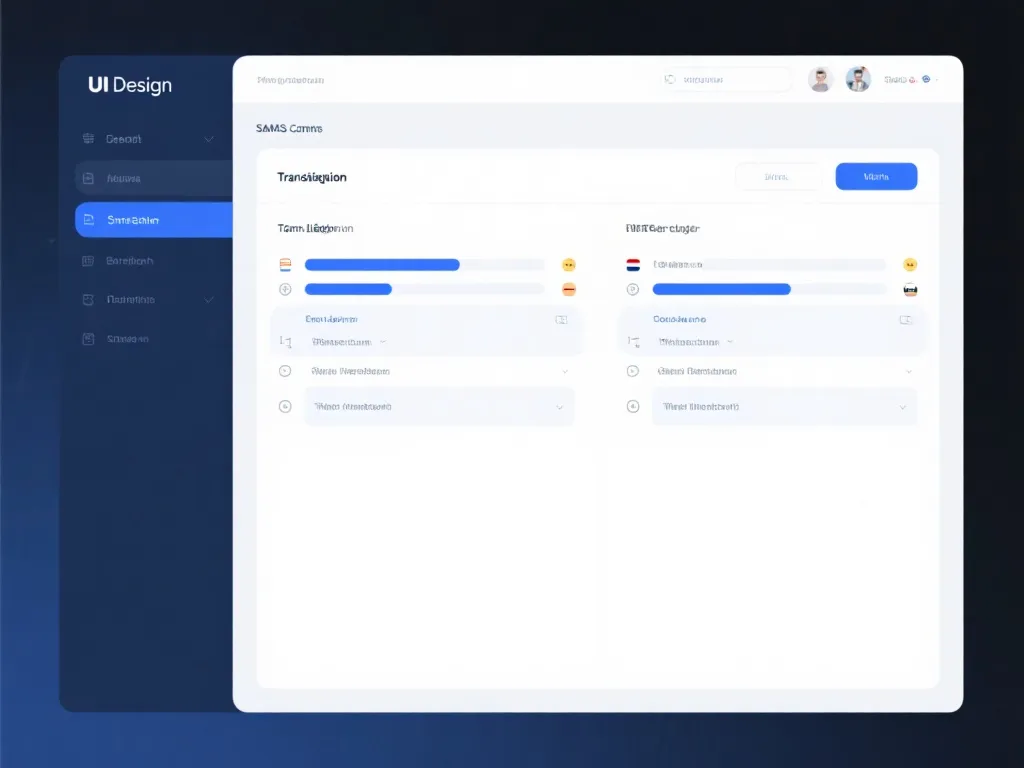Screen dimensions: 1024x768
Task: Expand the left column's unboxed row chevron
Action: click(x=565, y=371)
